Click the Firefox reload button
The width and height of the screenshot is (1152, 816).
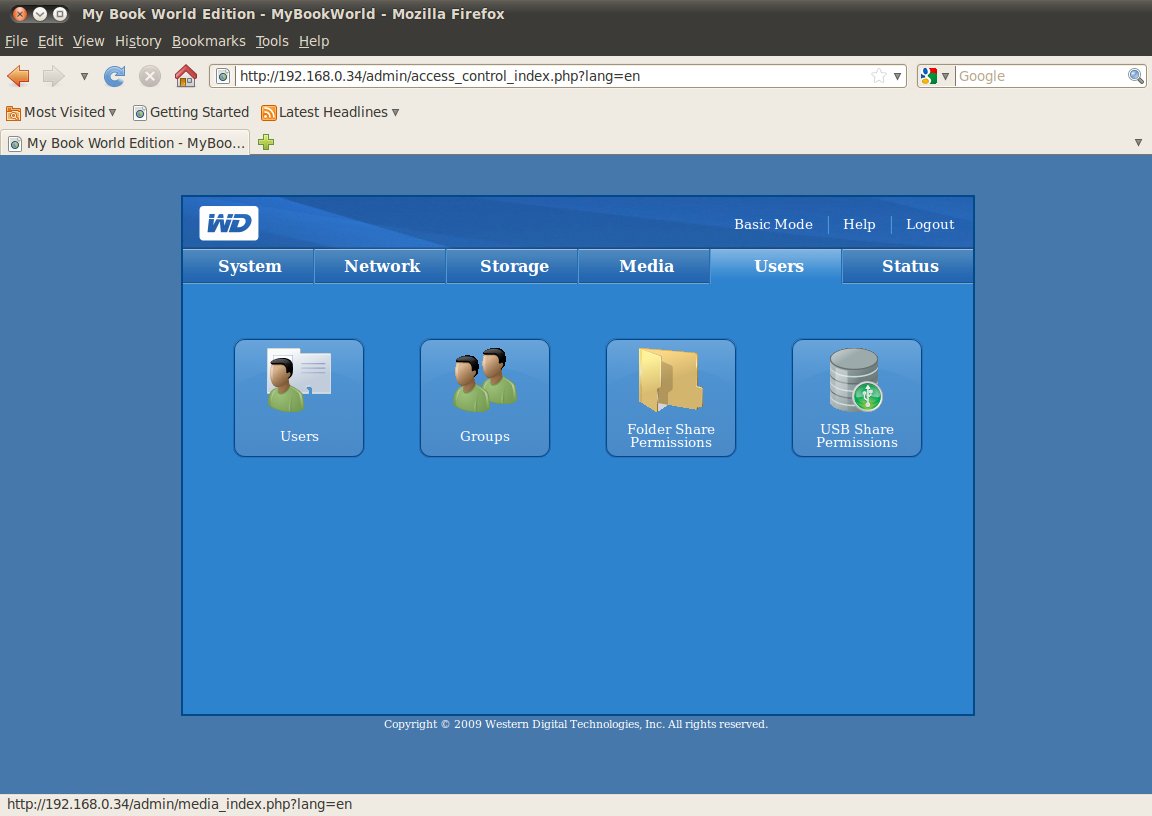click(x=115, y=76)
